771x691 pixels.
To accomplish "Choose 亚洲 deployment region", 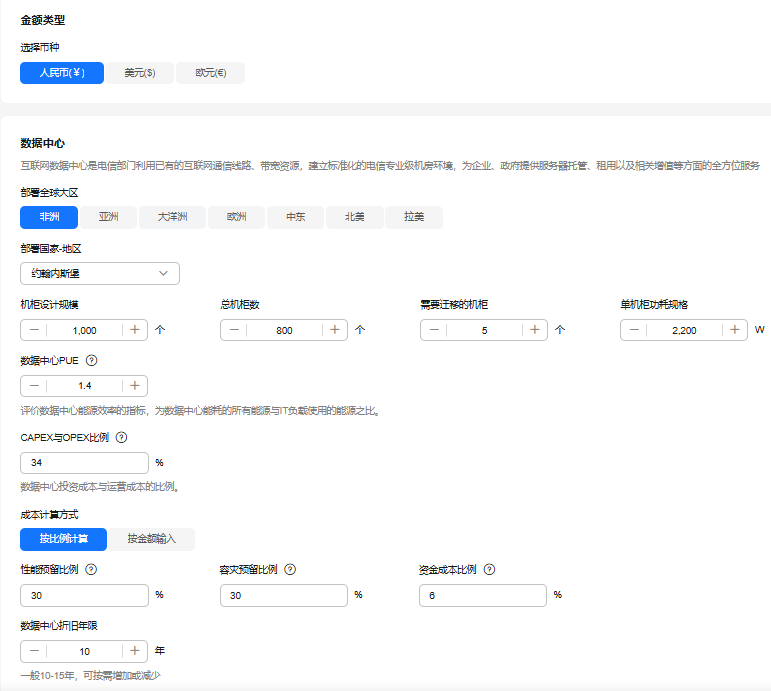I will coord(108,217).
